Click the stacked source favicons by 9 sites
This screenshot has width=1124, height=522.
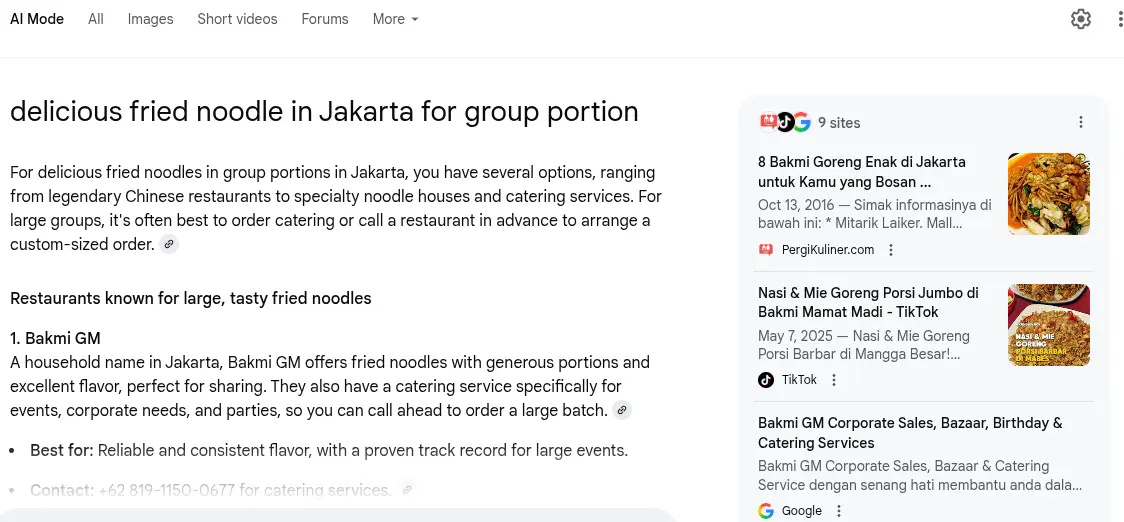click(x=784, y=122)
